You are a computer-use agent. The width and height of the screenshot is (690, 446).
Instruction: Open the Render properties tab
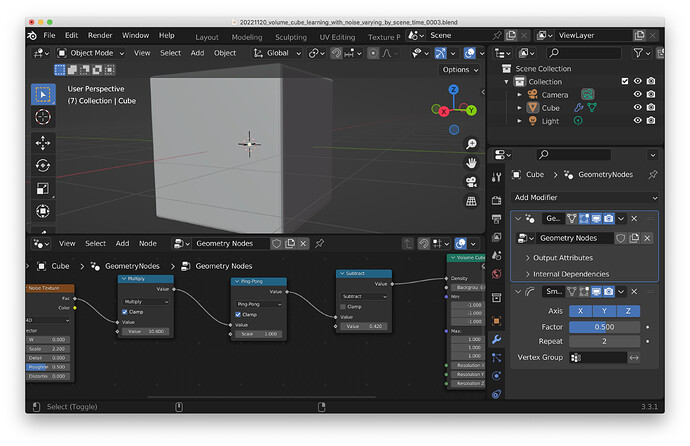point(496,200)
